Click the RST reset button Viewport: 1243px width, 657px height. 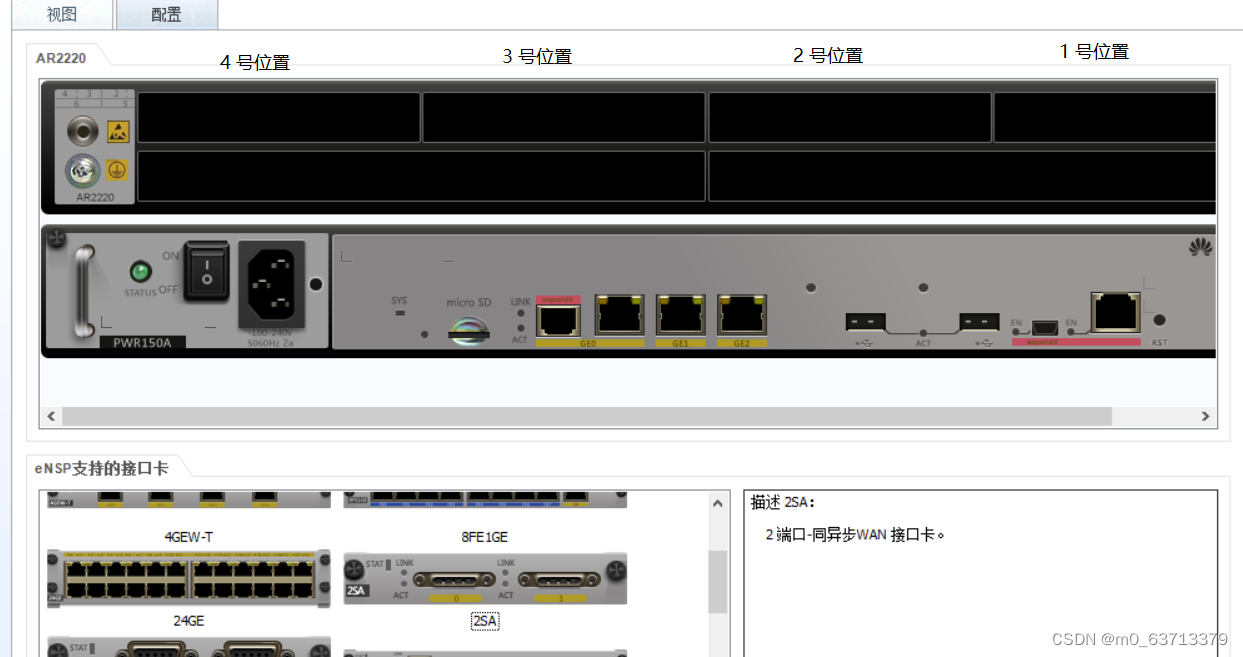1159,321
